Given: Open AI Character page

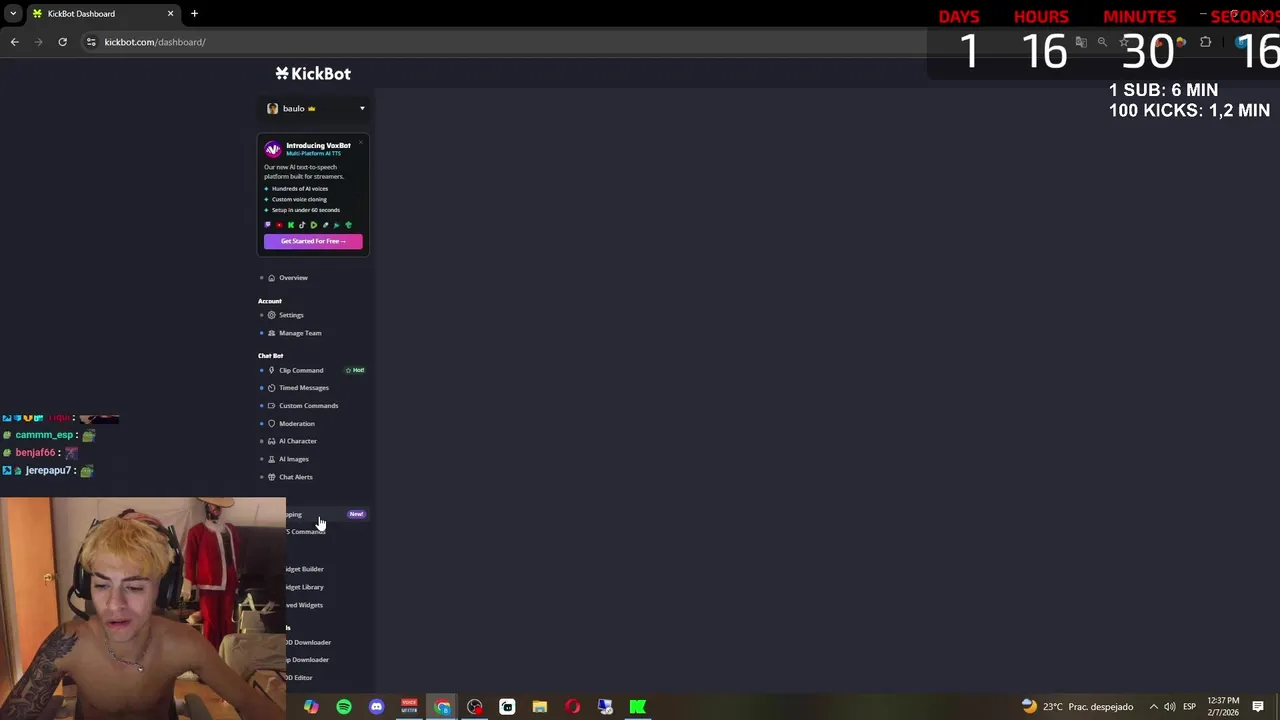Looking at the screenshot, I should [298, 441].
